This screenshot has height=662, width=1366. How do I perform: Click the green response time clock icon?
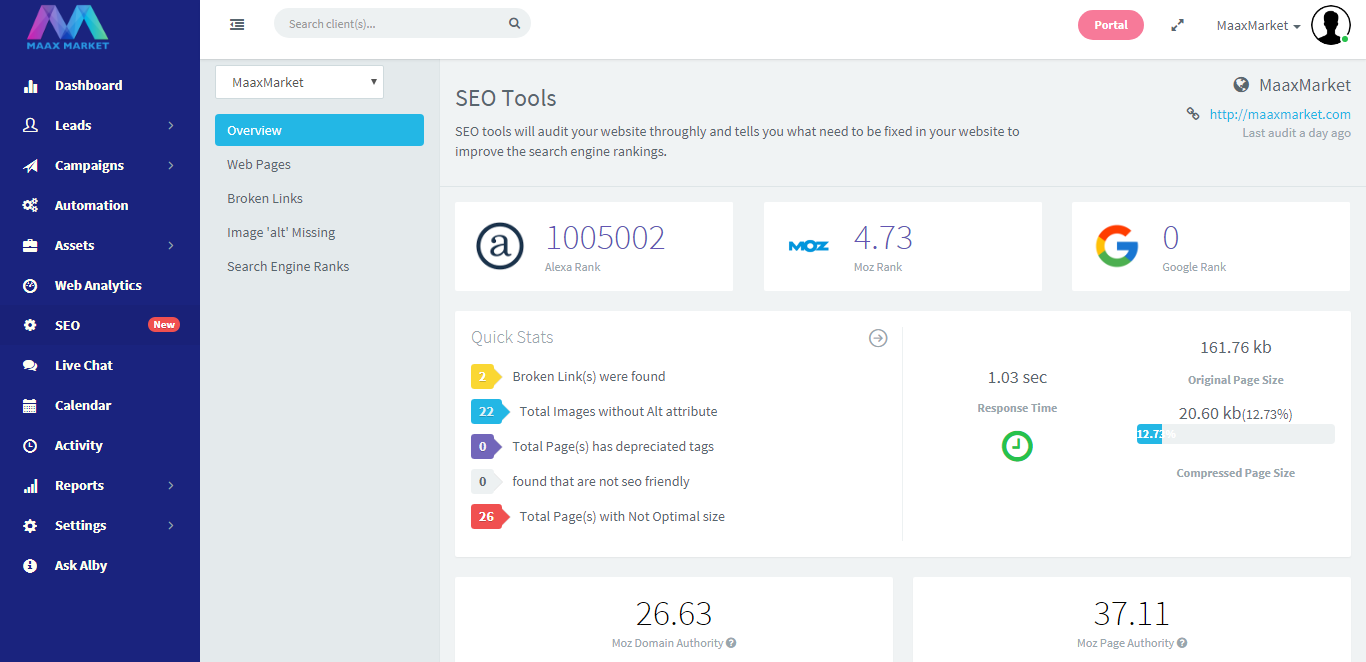(x=1017, y=446)
